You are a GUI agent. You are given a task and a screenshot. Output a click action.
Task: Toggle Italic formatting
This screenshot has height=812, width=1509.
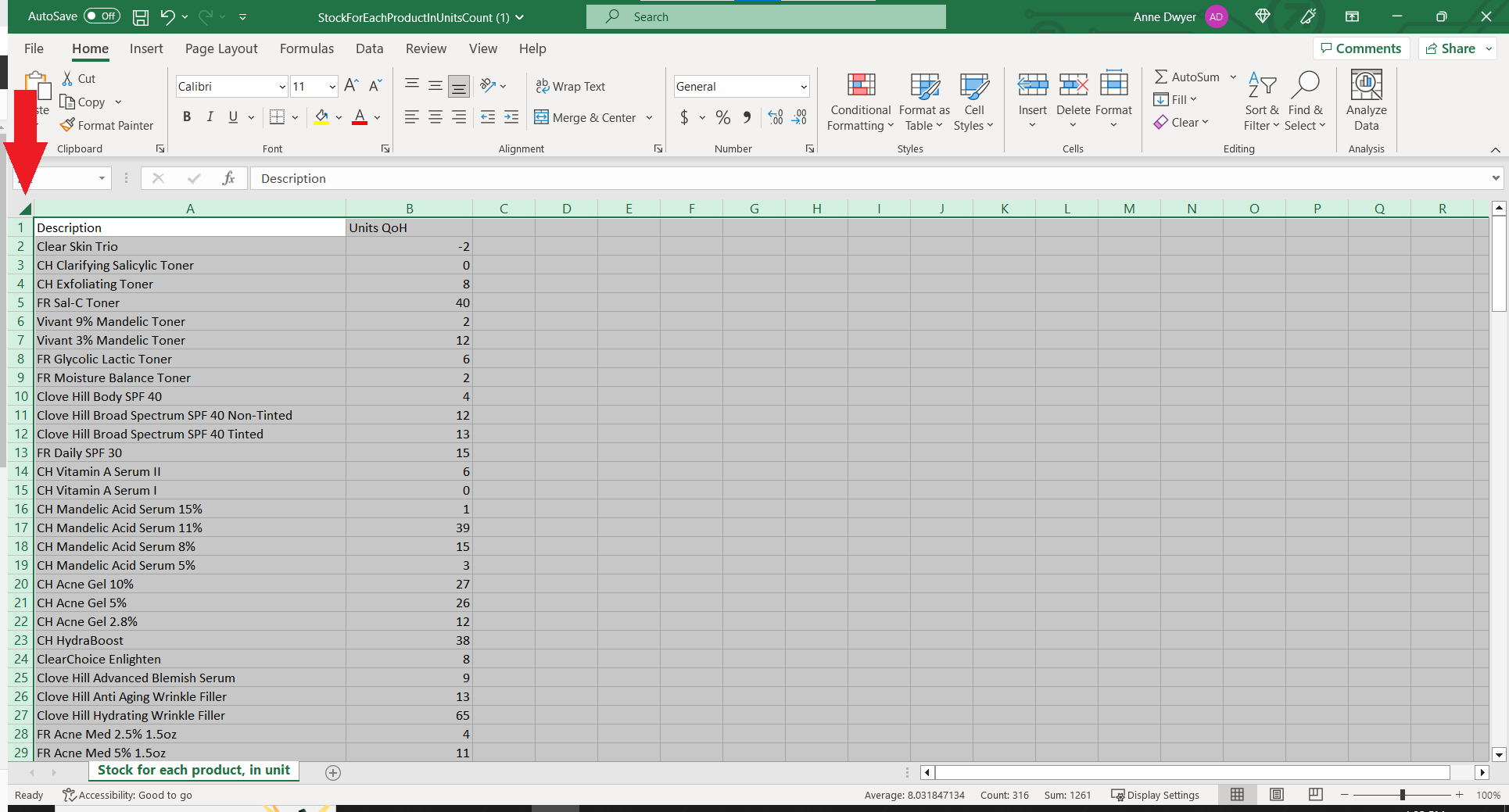click(x=210, y=117)
